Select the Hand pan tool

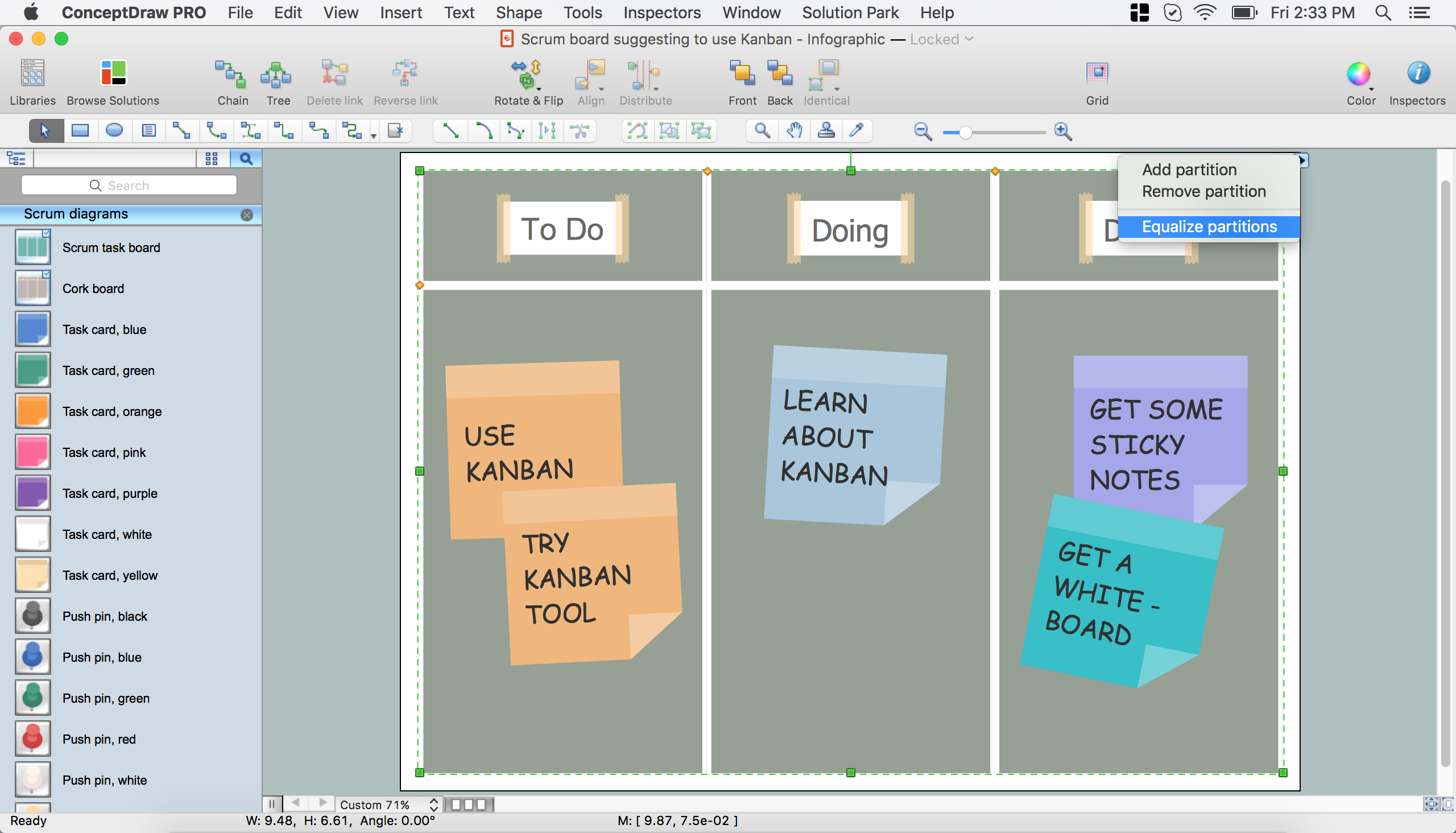pos(794,131)
